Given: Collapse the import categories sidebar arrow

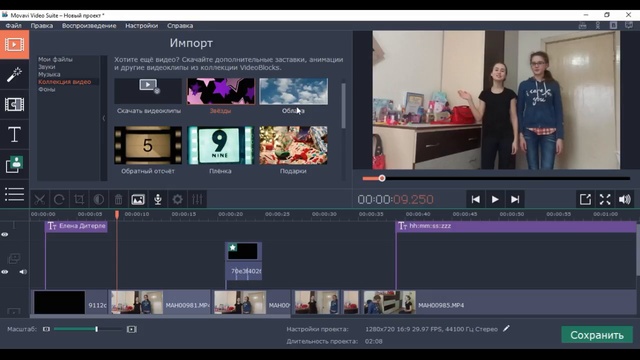Looking at the screenshot, I should 104,118.
